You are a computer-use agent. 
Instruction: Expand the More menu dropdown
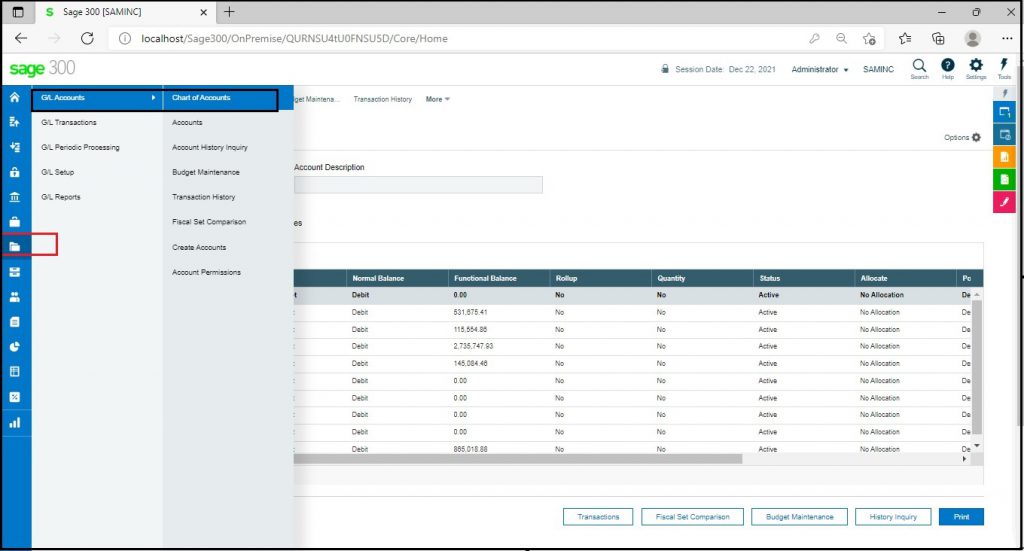point(438,99)
